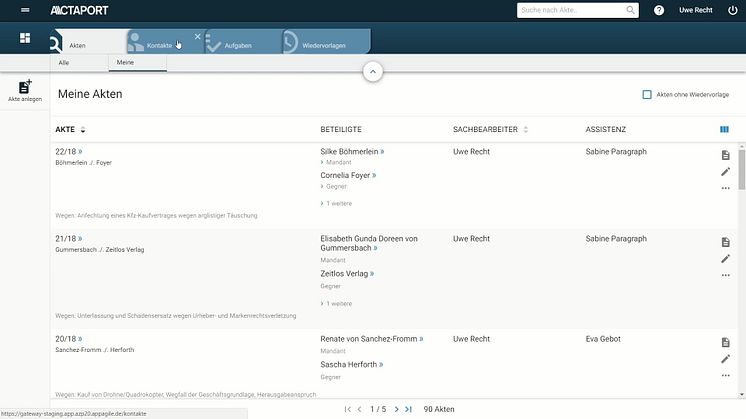Image resolution: width=746 pixels, height=419 pixels.
Task: Click Böhmerlein ./. Foyer case title
Action: pyautogui.click(x=83, y=163)
